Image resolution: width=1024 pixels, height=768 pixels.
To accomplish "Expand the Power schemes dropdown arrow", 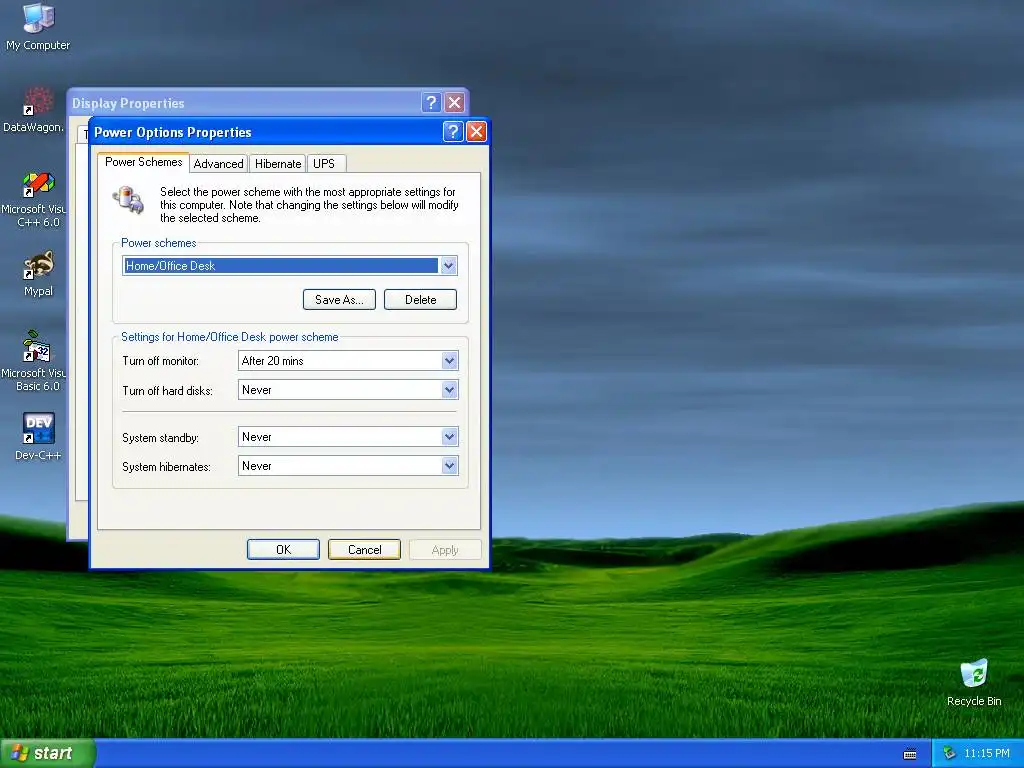I will coord(448,266).
